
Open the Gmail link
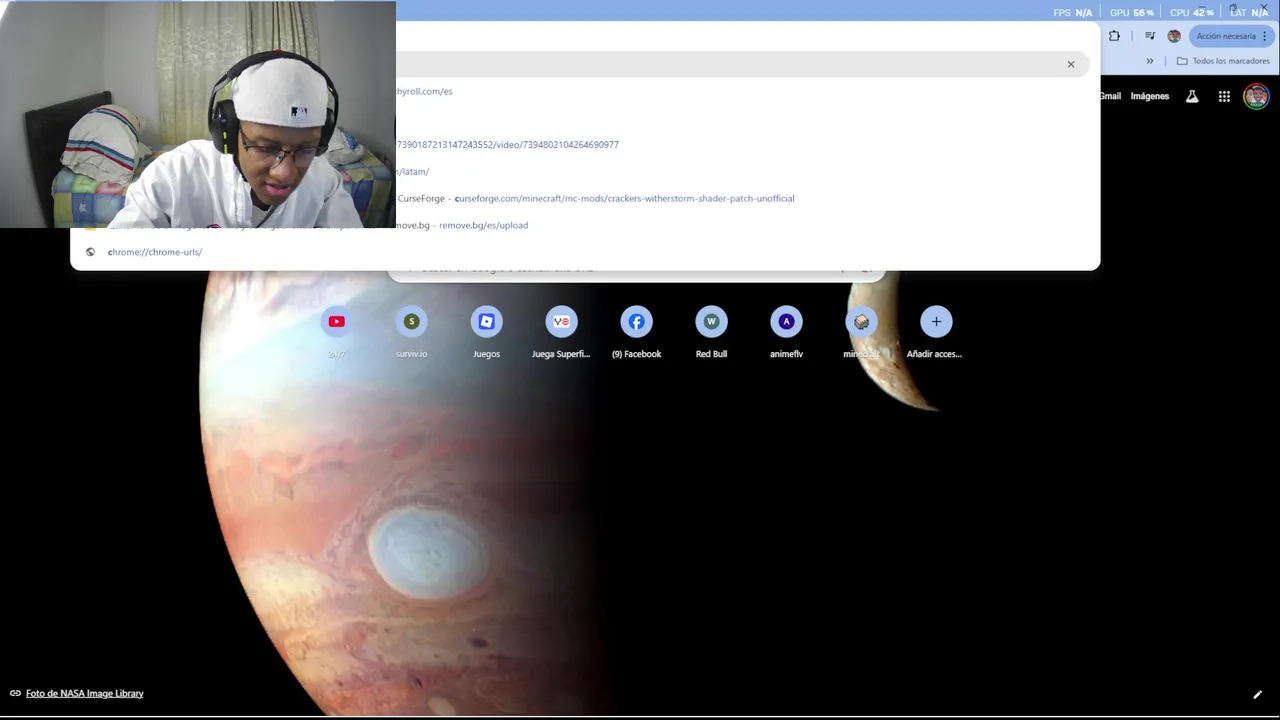click(x=1110, y=96)
